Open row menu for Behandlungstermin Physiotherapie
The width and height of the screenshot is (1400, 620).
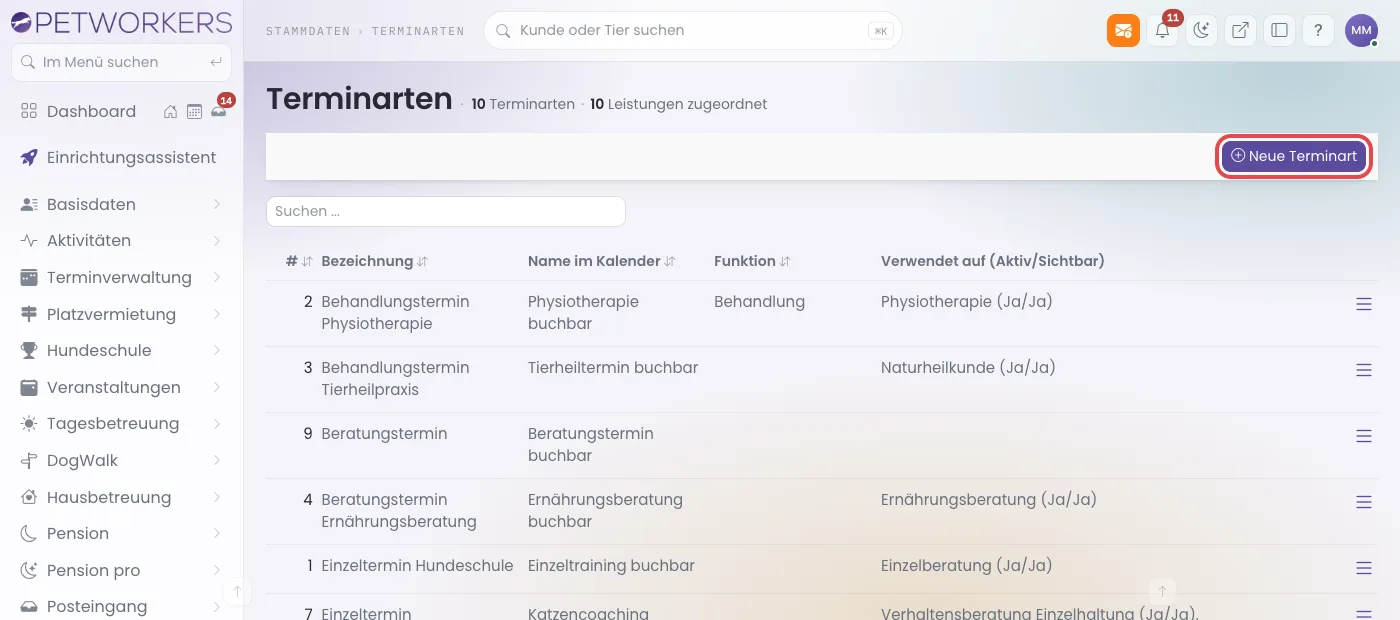click(1363, 304)
